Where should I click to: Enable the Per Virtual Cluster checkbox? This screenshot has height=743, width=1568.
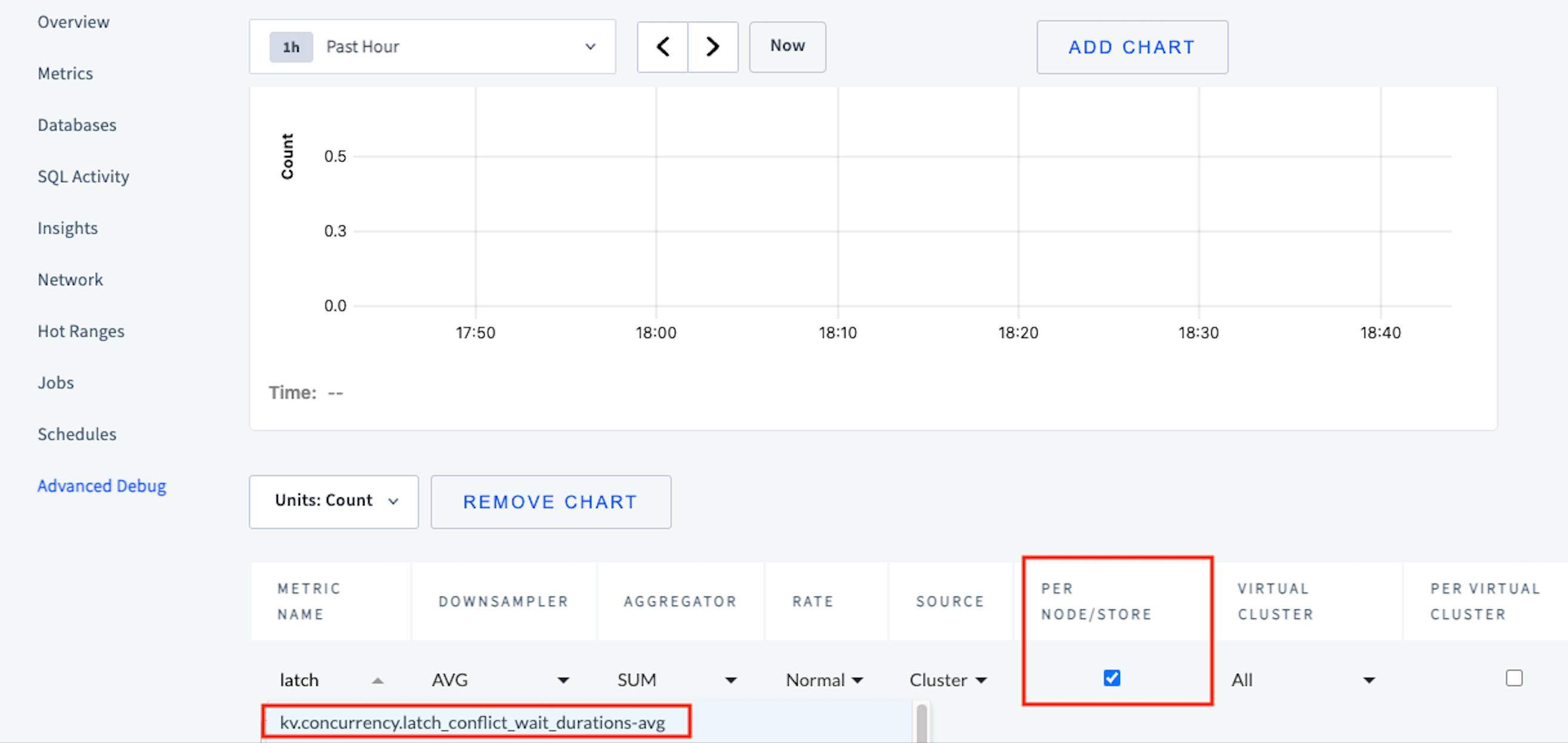coord(1514,678)
